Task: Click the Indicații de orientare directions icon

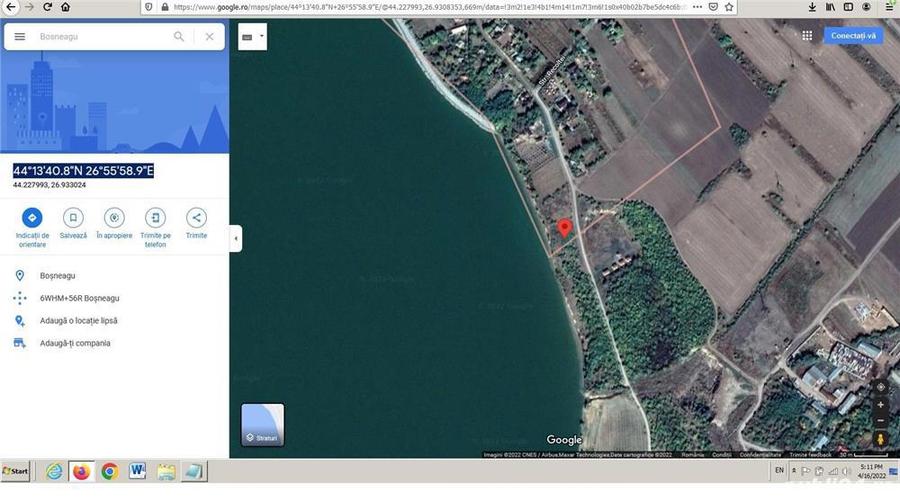Action: pyautogui.click(x=32, y=218)
